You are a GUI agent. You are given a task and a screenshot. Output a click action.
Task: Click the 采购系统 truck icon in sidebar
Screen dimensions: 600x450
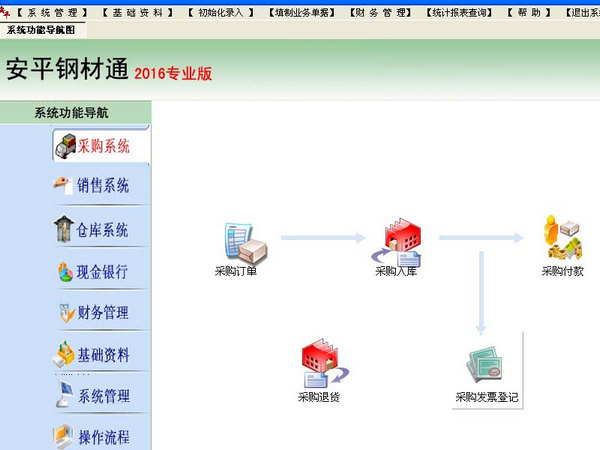coord(65,146)
